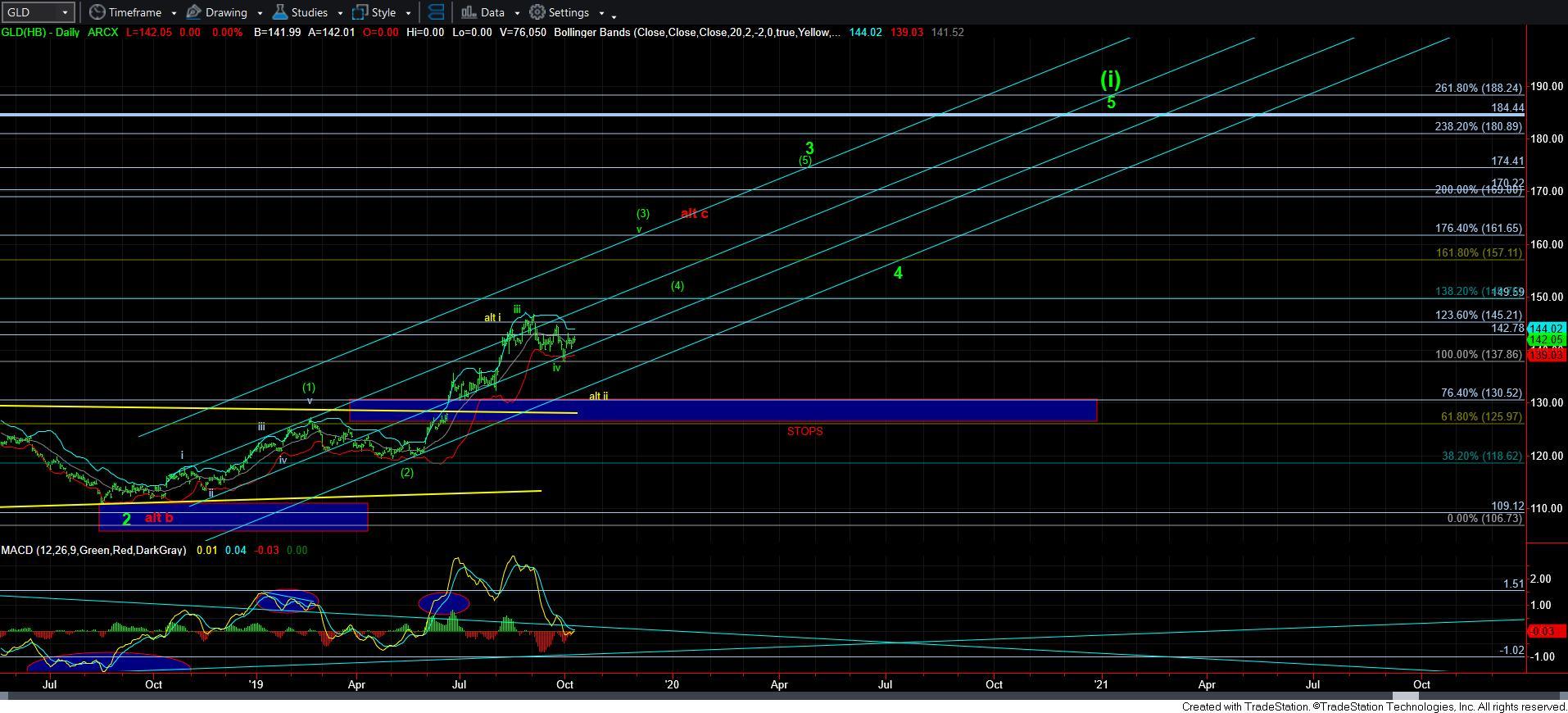Open the Style menu
The image size is (1568, 713).
(x=383, y=12)
